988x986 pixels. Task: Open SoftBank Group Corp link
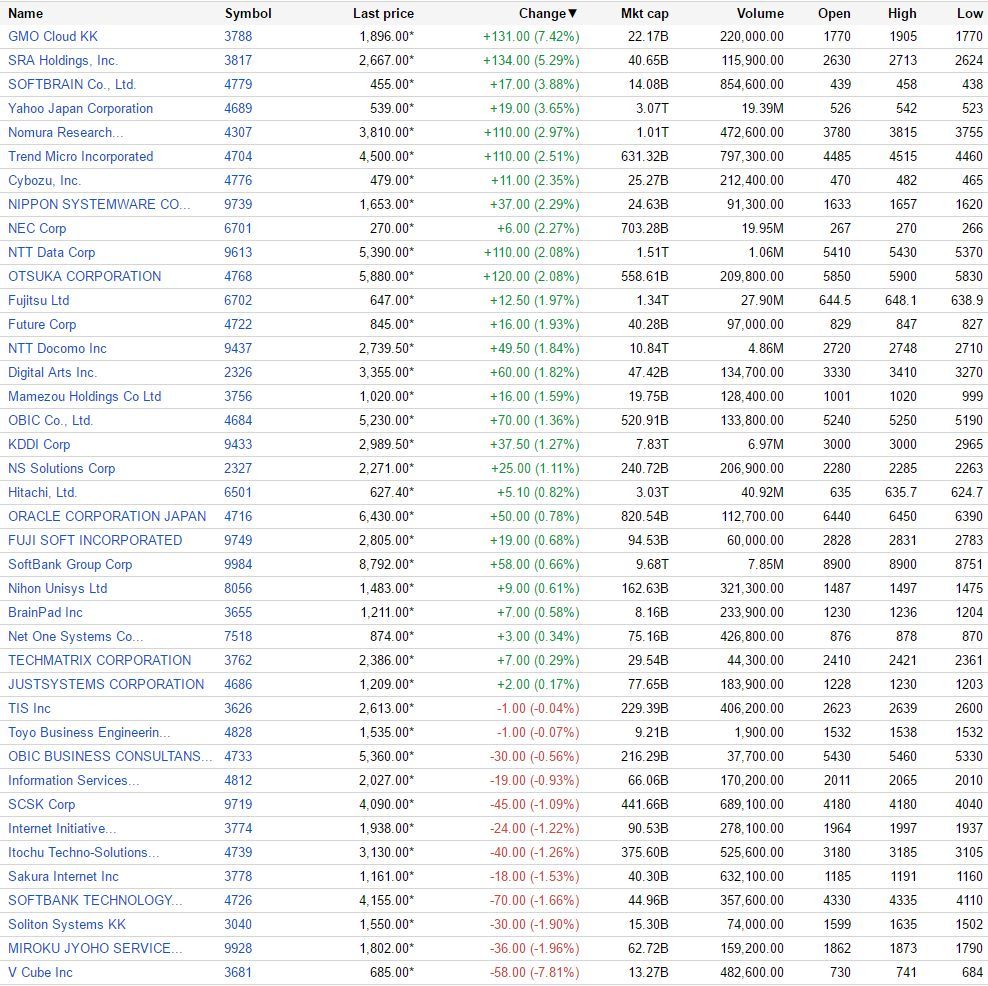(70, 564)
